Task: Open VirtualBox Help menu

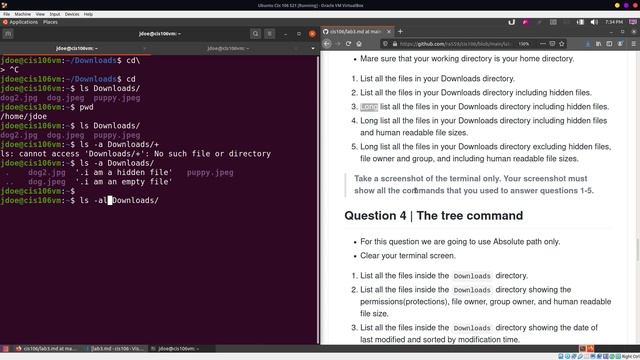Action: pos(88,14)
